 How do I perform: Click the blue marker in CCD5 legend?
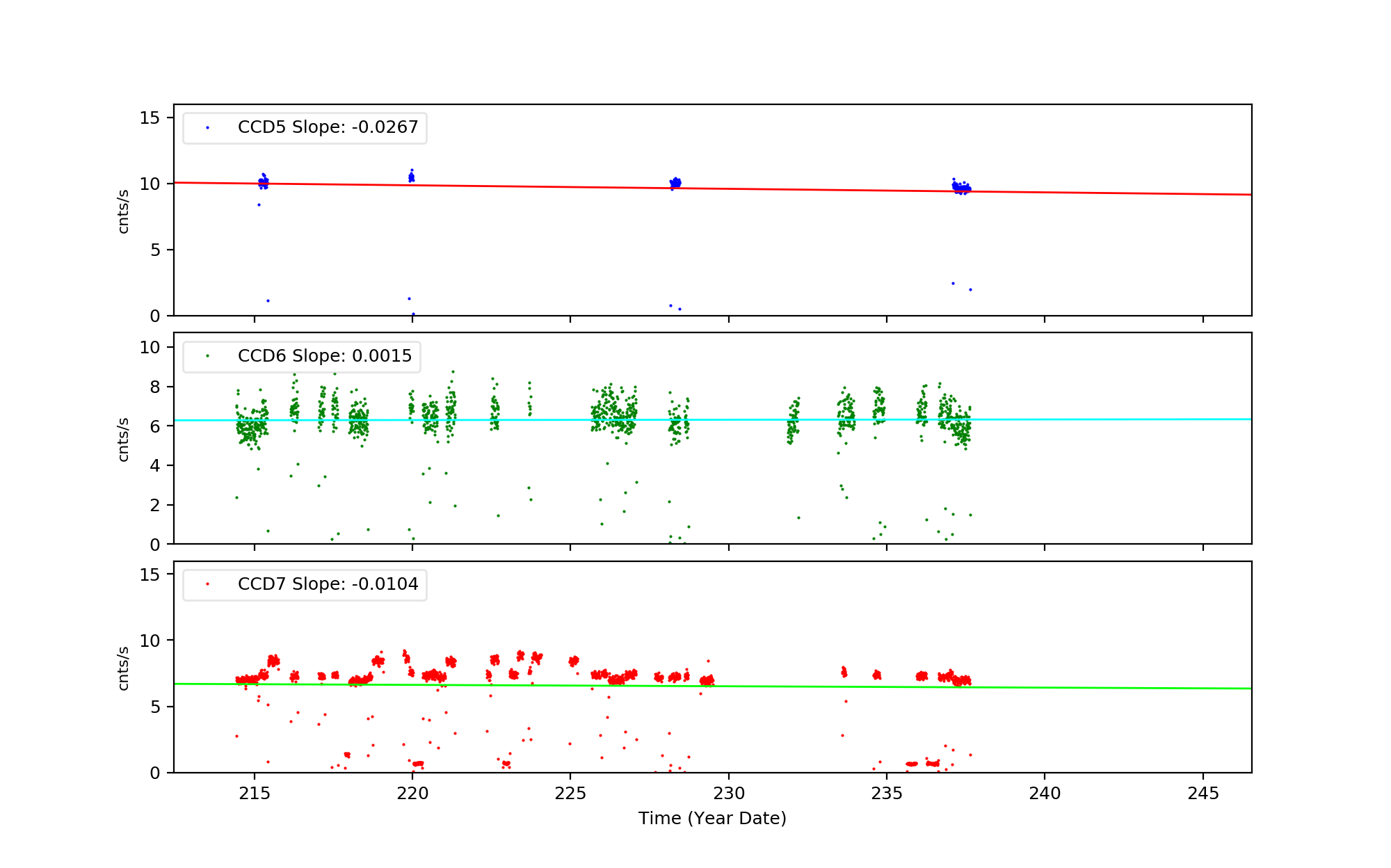pyautogui.click(x=207, y=128)
